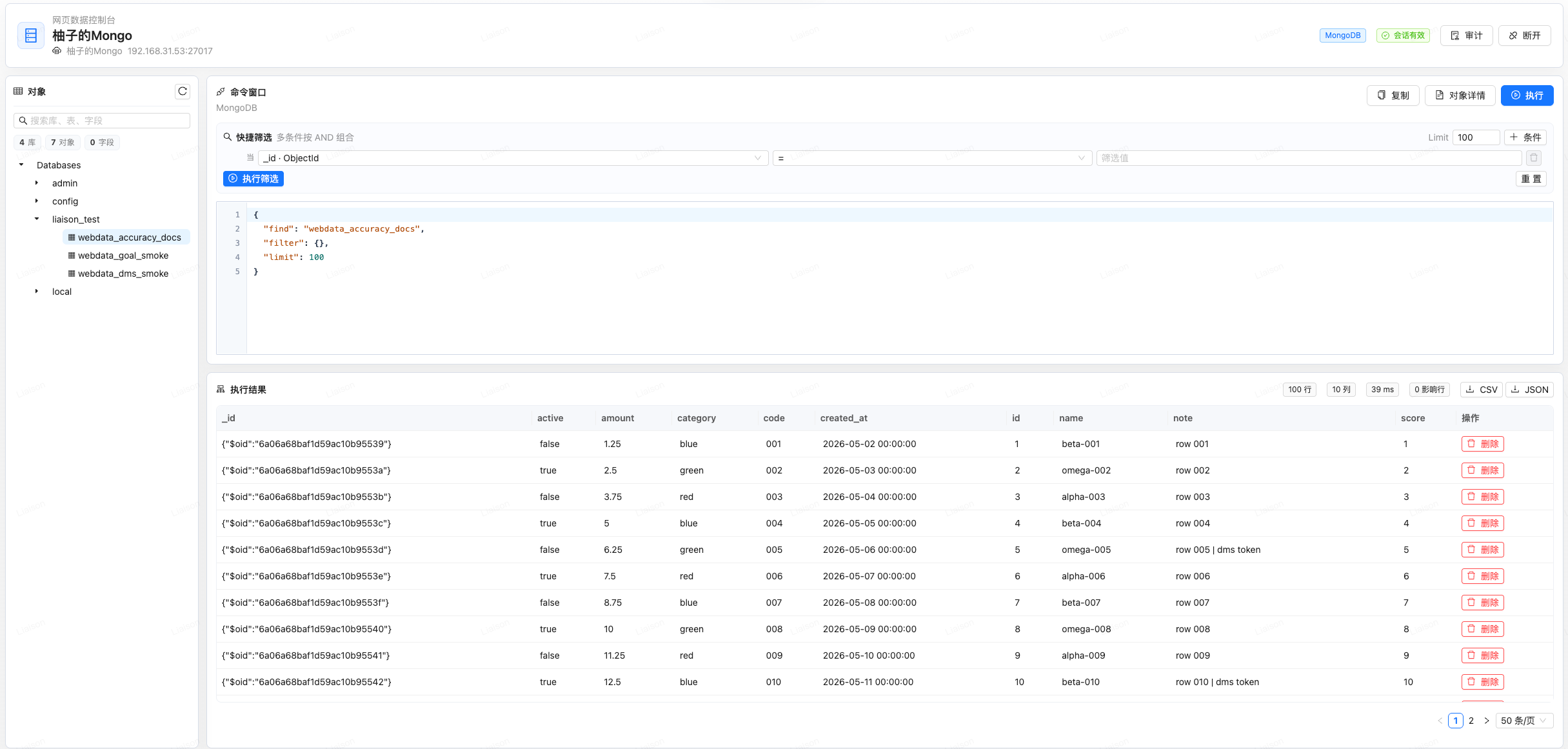Click the 0 影响行 affected rows badge
The width and height of the screenshot is (1568, 749).
[x=1429, y=390]
